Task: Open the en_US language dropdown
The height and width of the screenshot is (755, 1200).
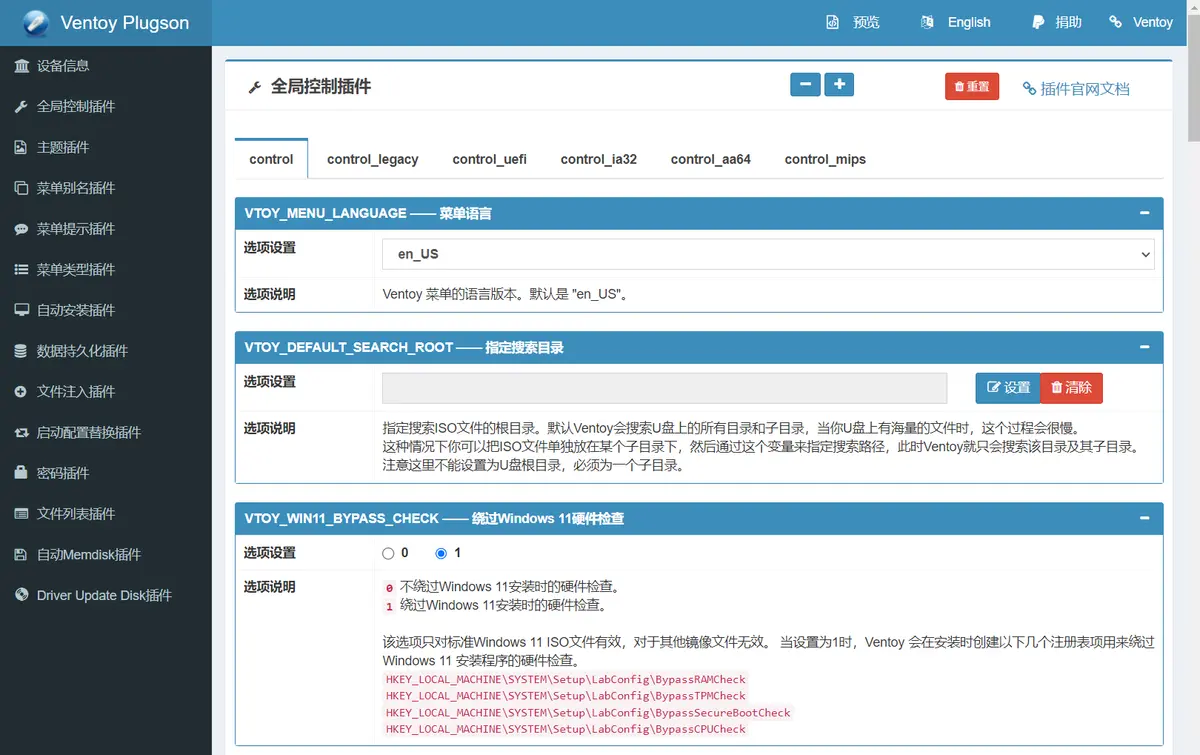Action: point(768,254)
